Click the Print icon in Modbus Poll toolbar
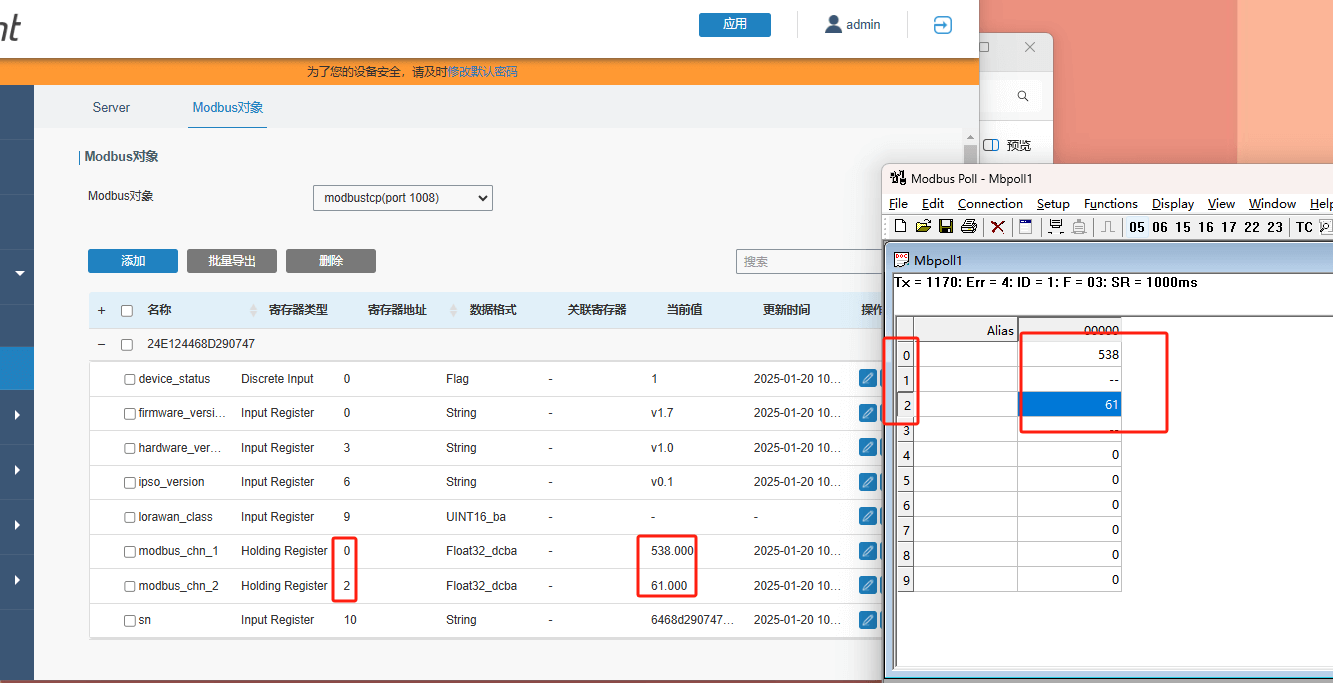 [x=968, y=227]
